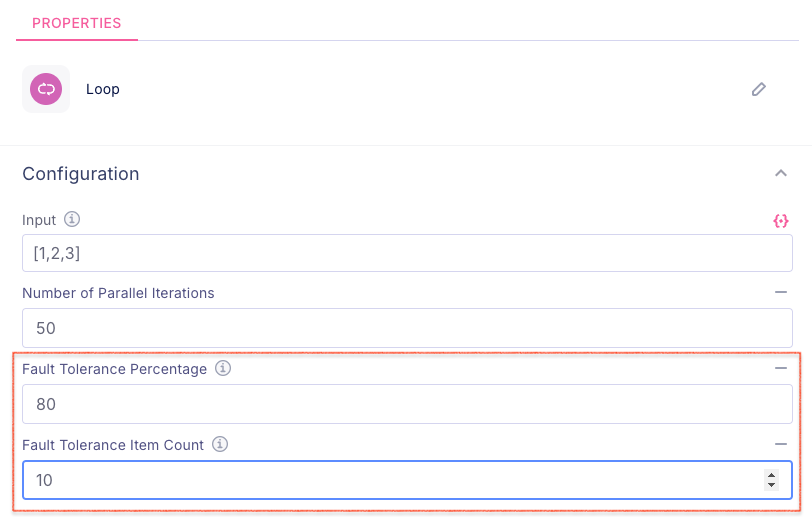Viewport: 812px width, 520px height.
Task: Remove the Fault Tolerance Item Count field
Action: click(781, 444)
